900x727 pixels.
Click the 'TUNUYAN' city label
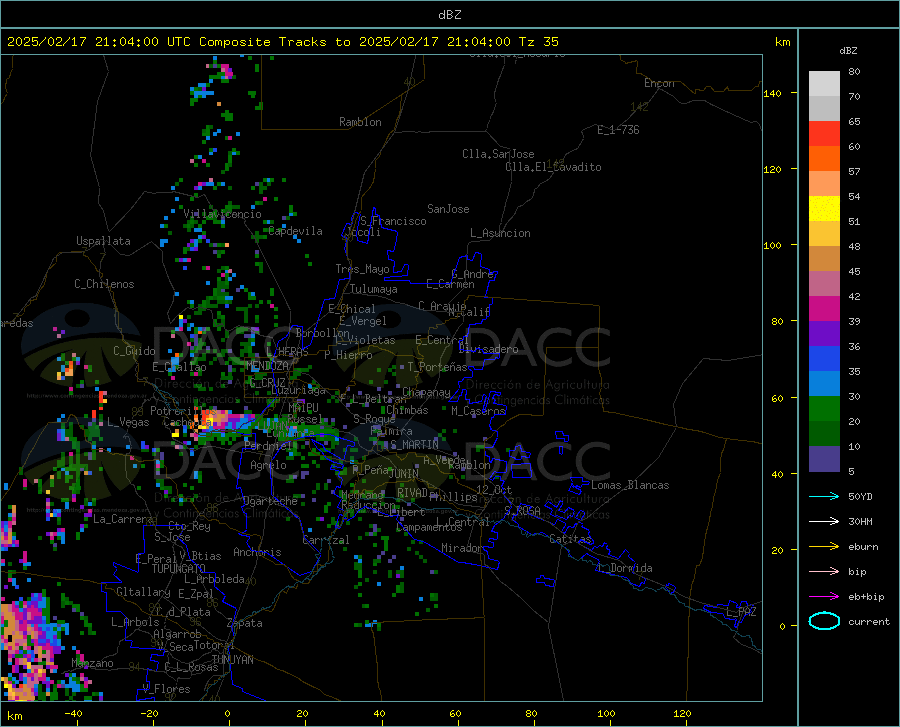(x=232, y=659)
